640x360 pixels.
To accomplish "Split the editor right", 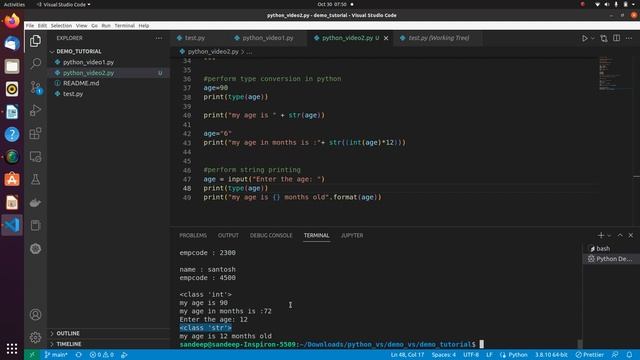I will pos(616,38).
